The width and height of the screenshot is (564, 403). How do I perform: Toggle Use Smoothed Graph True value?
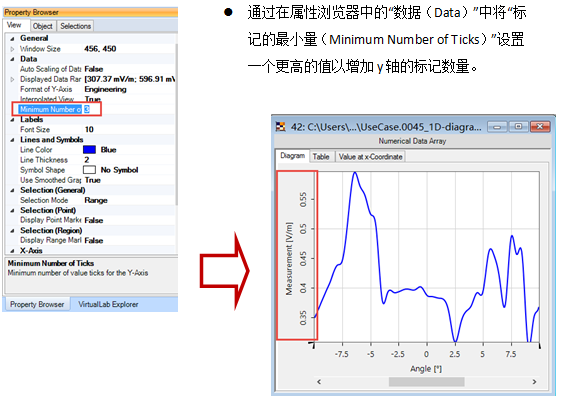[93, 180]
